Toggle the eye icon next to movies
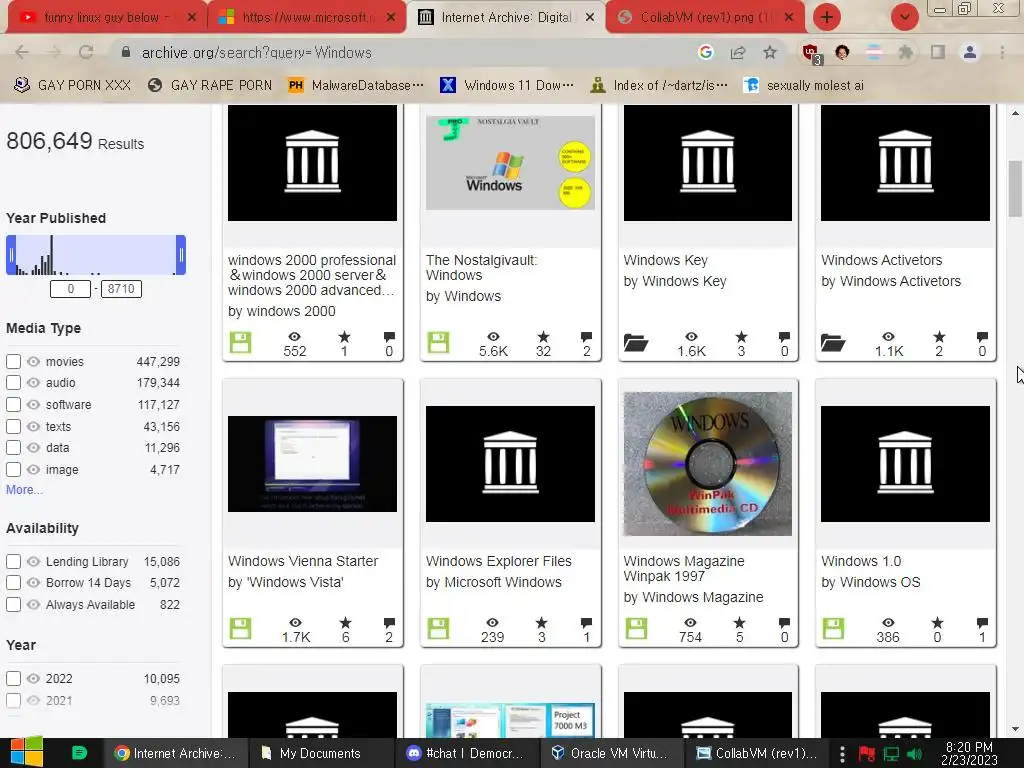The image size is (1024, 768). [x=33, y=361]
